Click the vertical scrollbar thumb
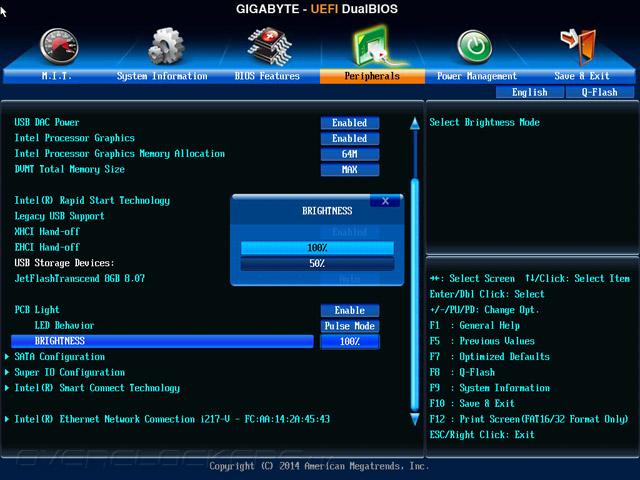This screenshot has width=640, height=480. pyautogui.click(x=415, y=294)
